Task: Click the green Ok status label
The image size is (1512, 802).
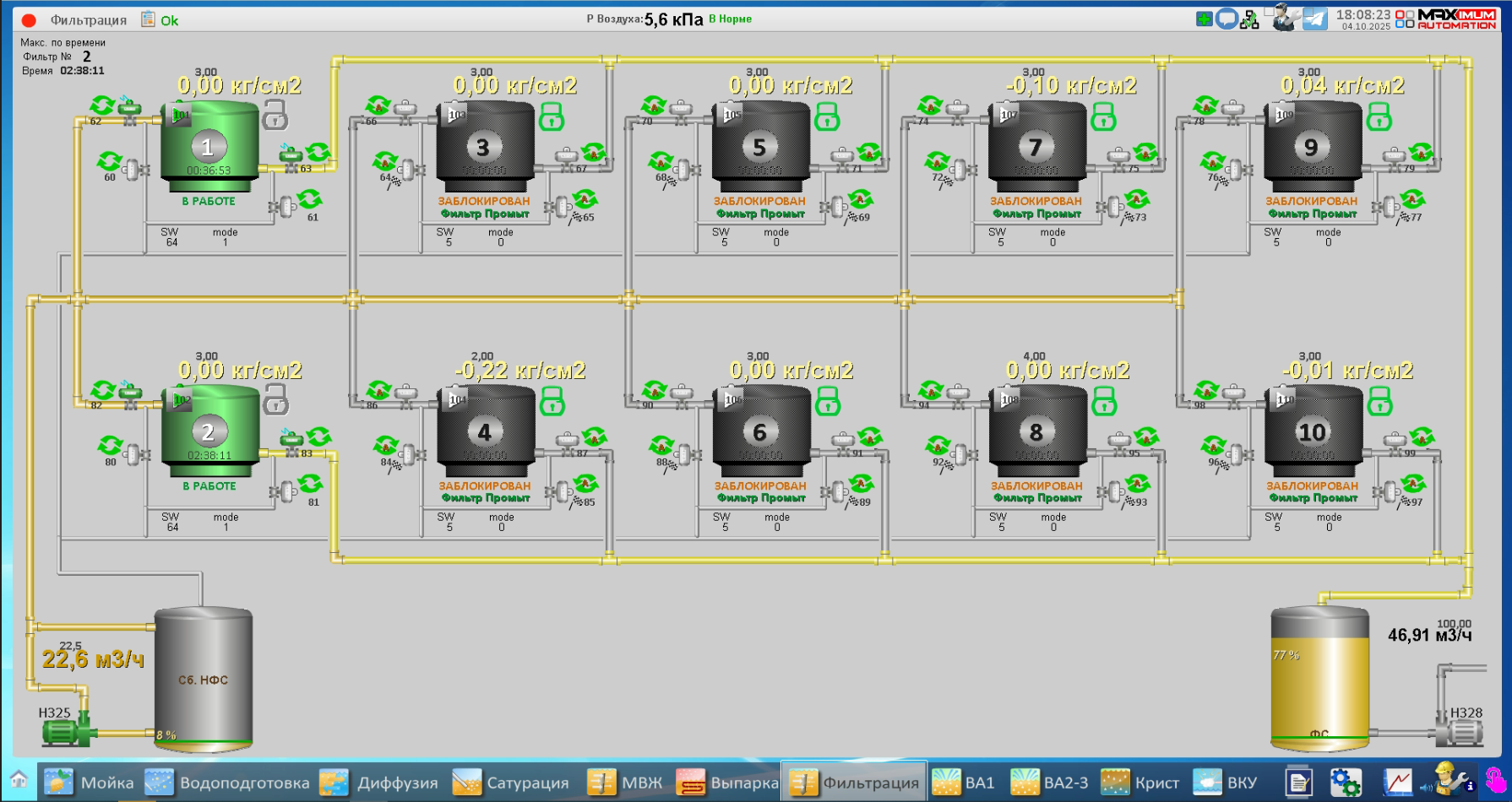Action: (170, 20)
